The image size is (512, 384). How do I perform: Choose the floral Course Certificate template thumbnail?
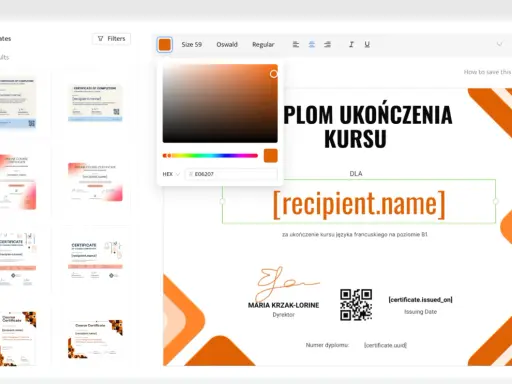tap(95, 339)
